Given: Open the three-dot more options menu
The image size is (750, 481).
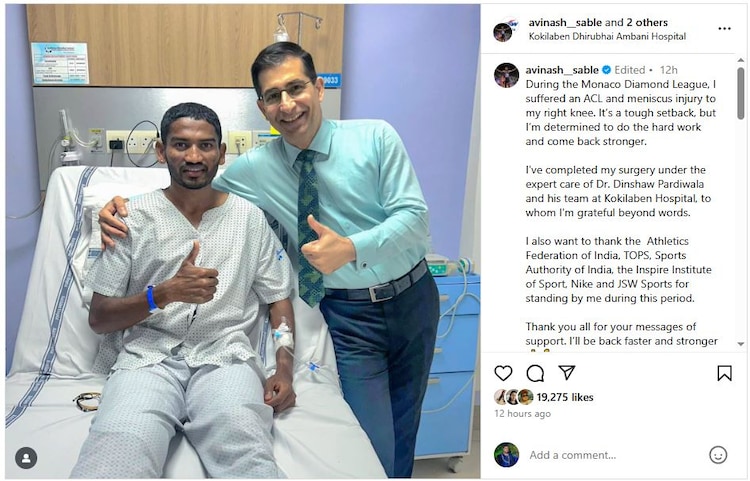Looking at the screenshot, I should pos(725,29).
